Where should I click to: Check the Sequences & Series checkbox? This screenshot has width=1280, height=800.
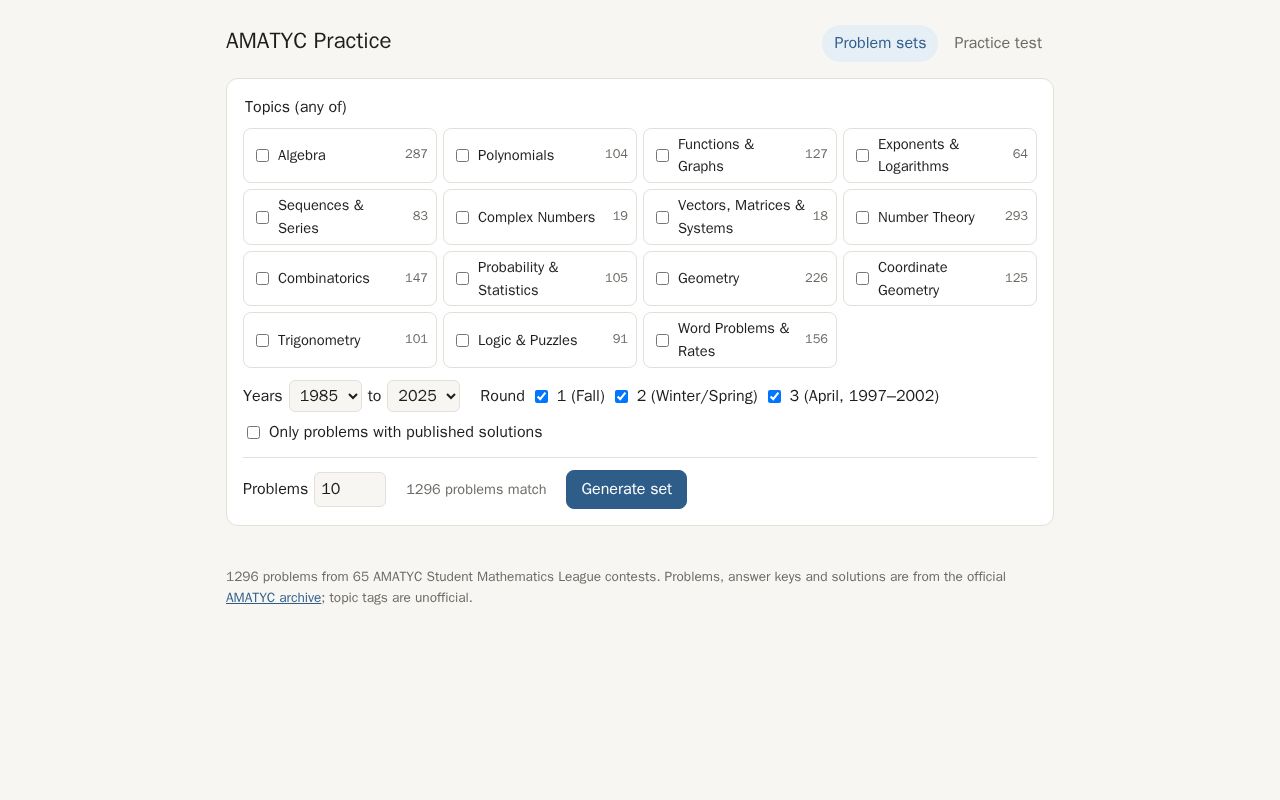(262, 217)
